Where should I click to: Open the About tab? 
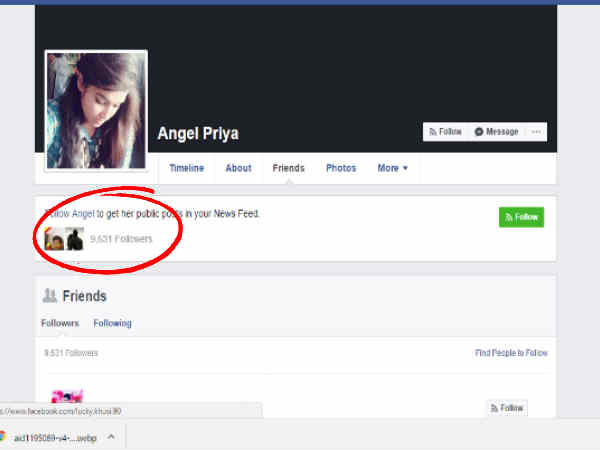(238, 168)
